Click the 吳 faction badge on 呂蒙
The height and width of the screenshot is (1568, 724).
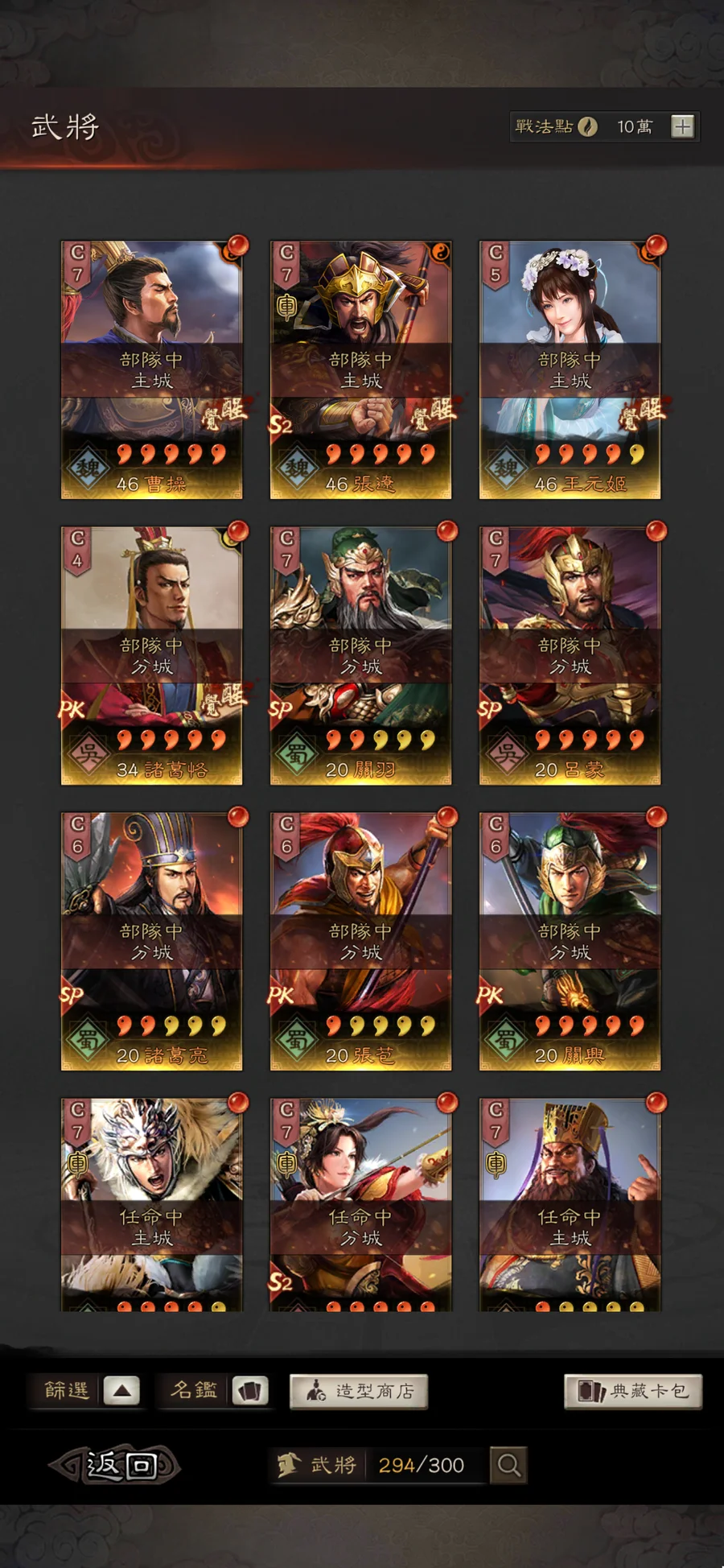[505, 753]
